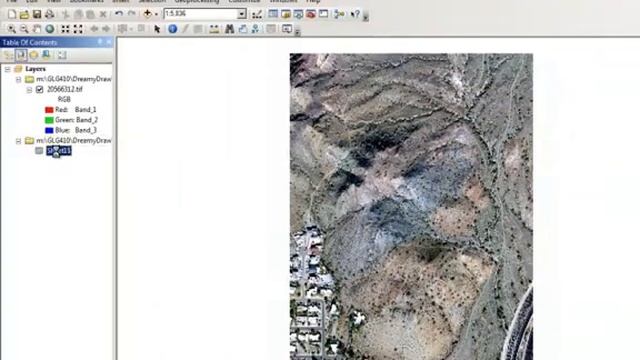
Task: Switch to List By Selection
Action: [x=46, y=55]
